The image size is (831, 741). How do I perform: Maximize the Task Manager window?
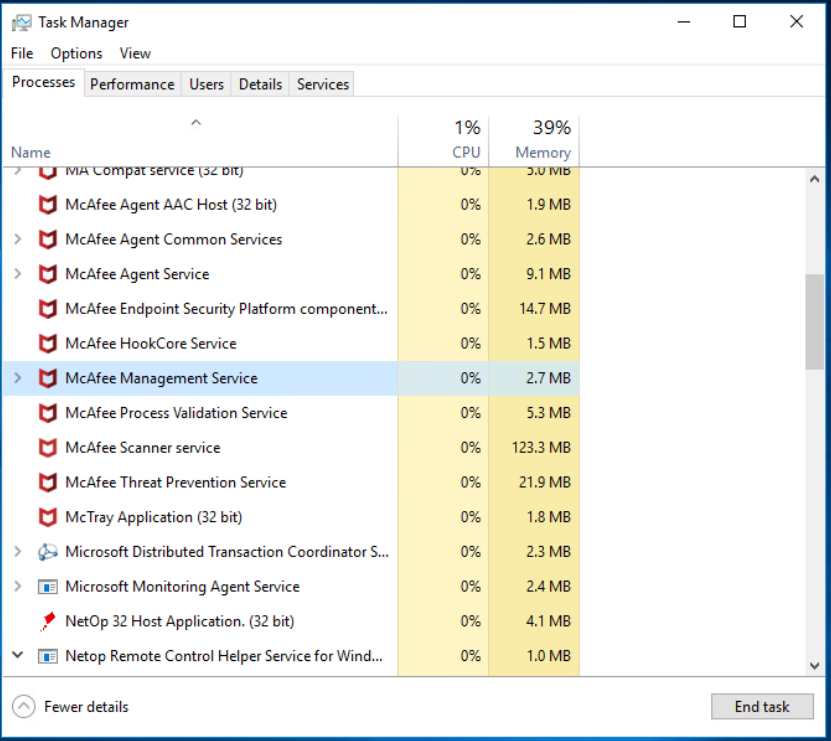pos(739,22)
